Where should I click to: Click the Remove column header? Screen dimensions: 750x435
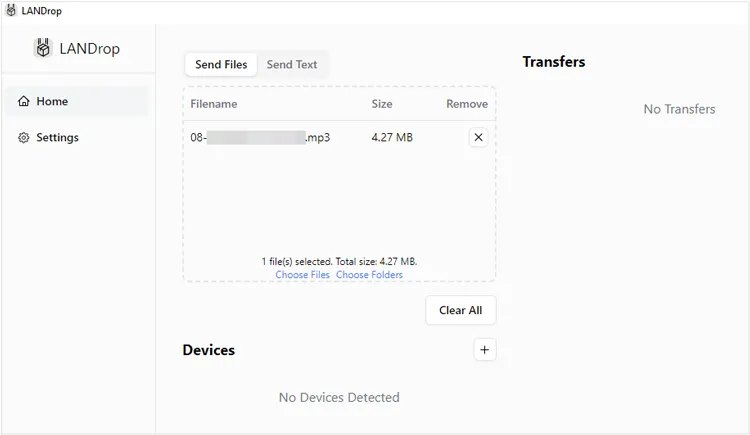[x=467, y=104]
